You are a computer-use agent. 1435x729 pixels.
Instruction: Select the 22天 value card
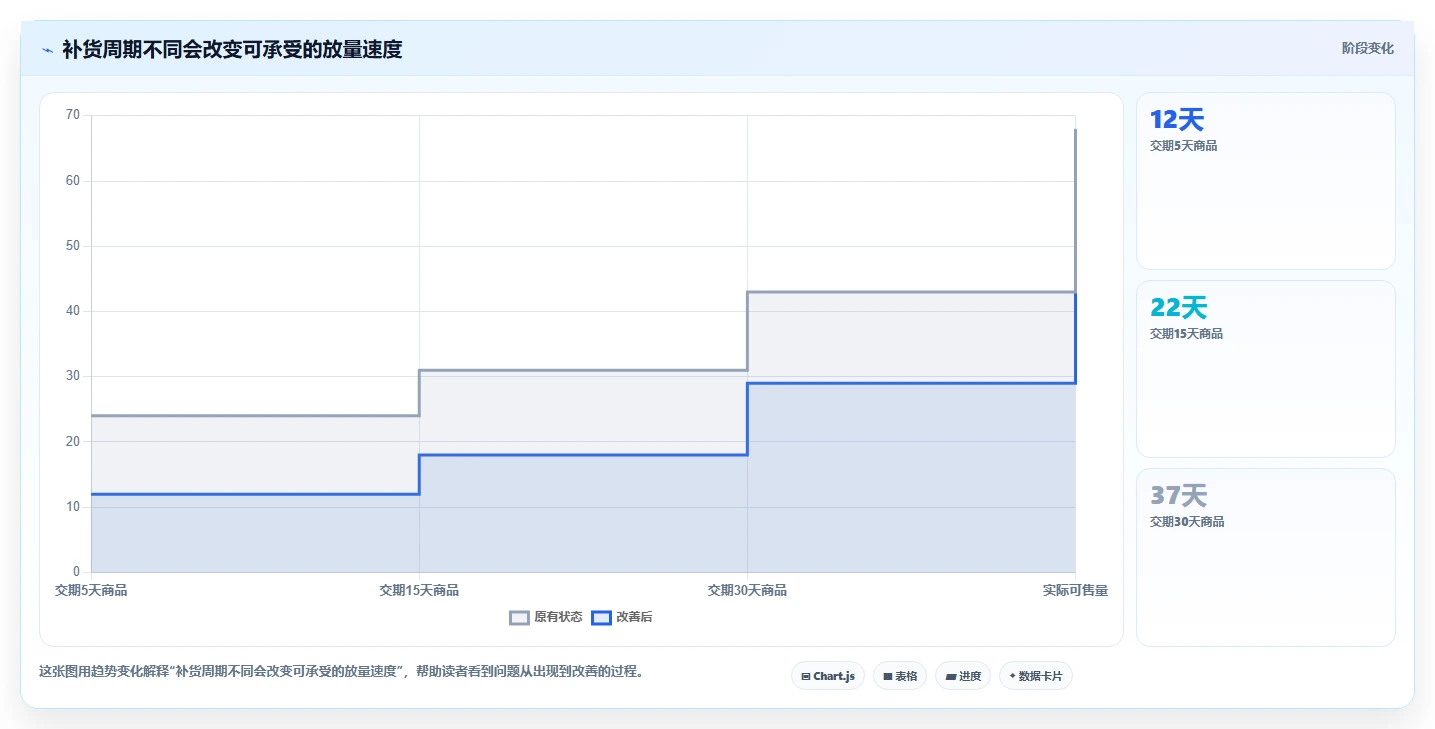[1266, 369]
